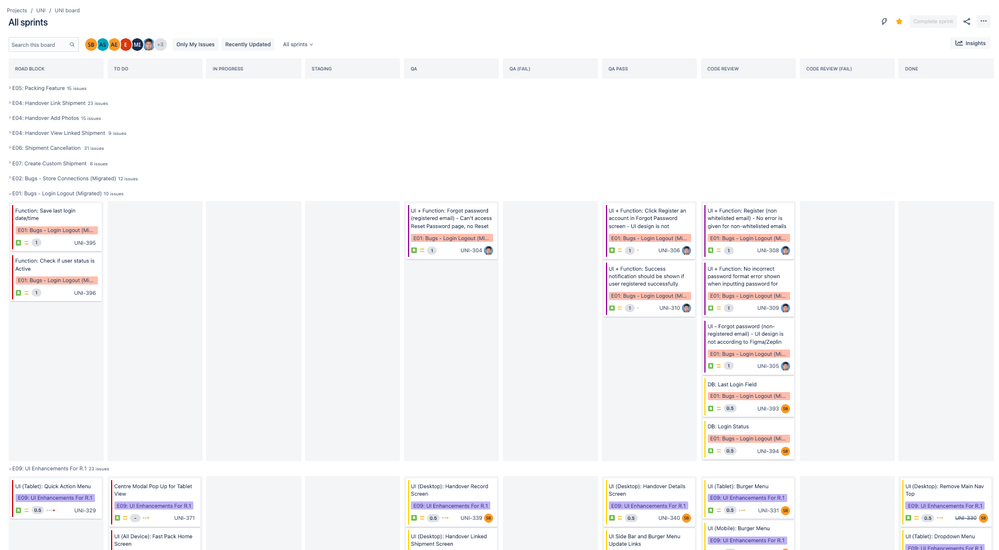The image size is (999, 550).
Task: Click the Projects breadcrumb link
Action: 17,10
